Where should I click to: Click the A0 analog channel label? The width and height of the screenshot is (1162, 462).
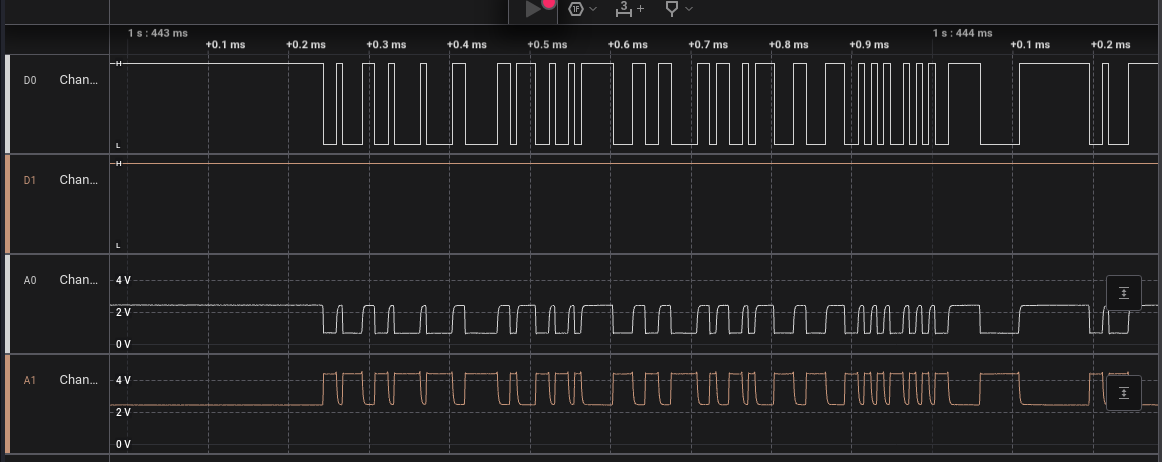(30, 280)
